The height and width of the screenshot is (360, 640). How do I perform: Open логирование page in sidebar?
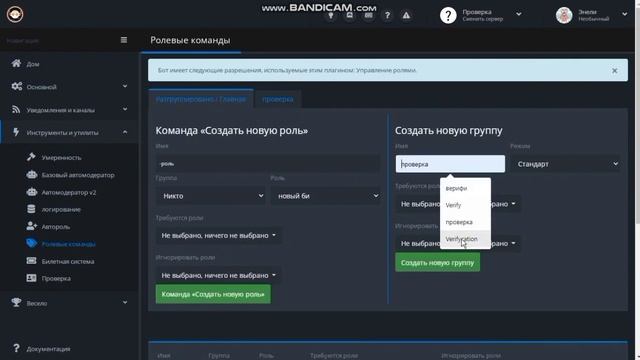tap(61, 209)
